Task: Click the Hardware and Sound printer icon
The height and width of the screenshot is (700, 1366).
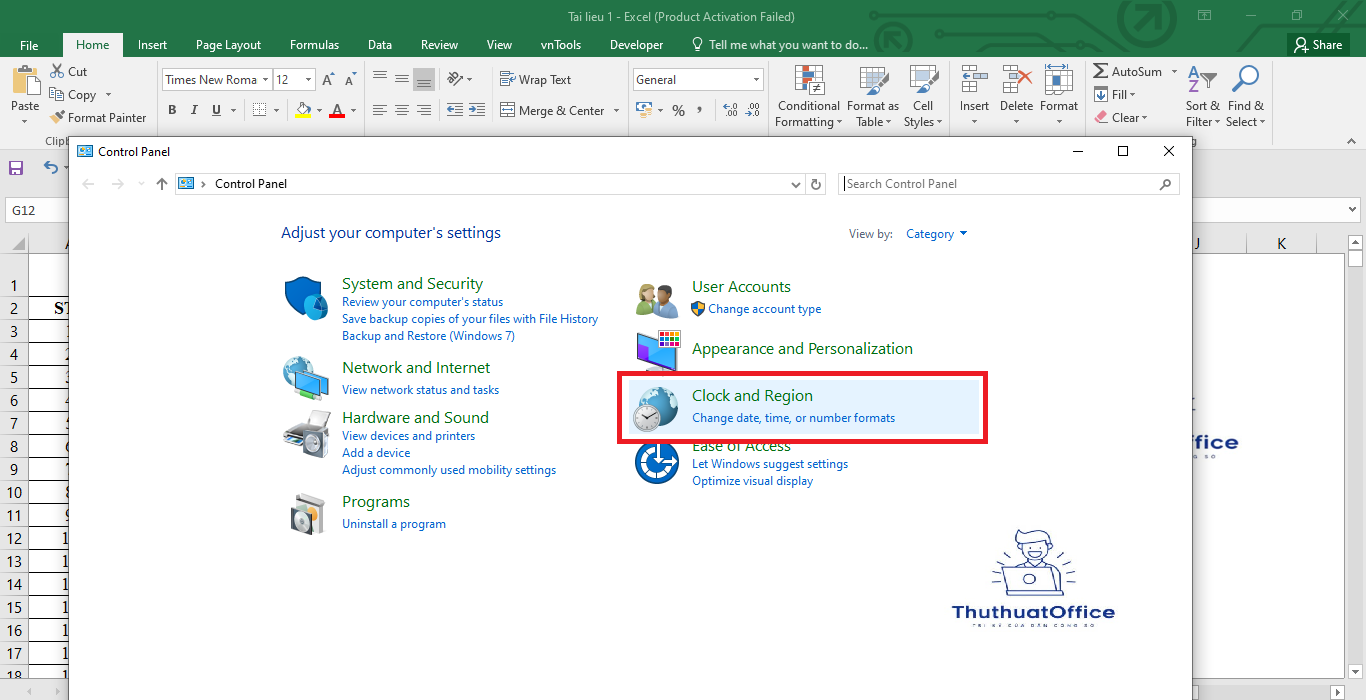Action: (x=305, y=433)
